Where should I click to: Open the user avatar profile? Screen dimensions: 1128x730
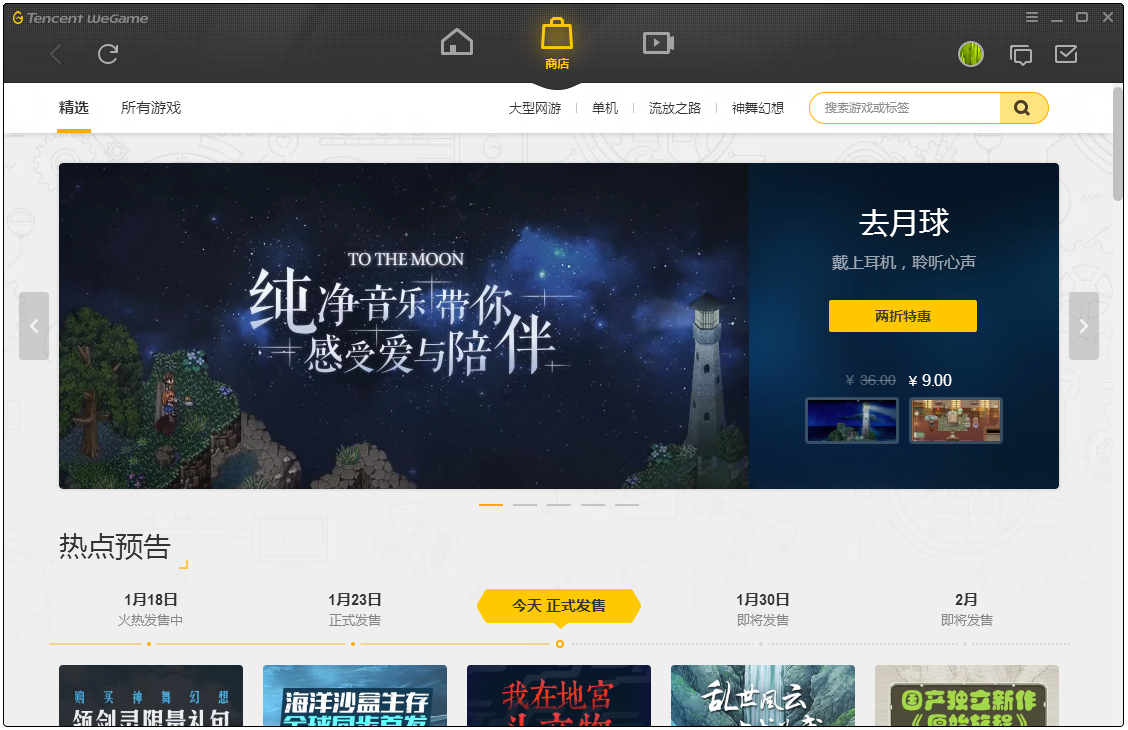point(970,54)
